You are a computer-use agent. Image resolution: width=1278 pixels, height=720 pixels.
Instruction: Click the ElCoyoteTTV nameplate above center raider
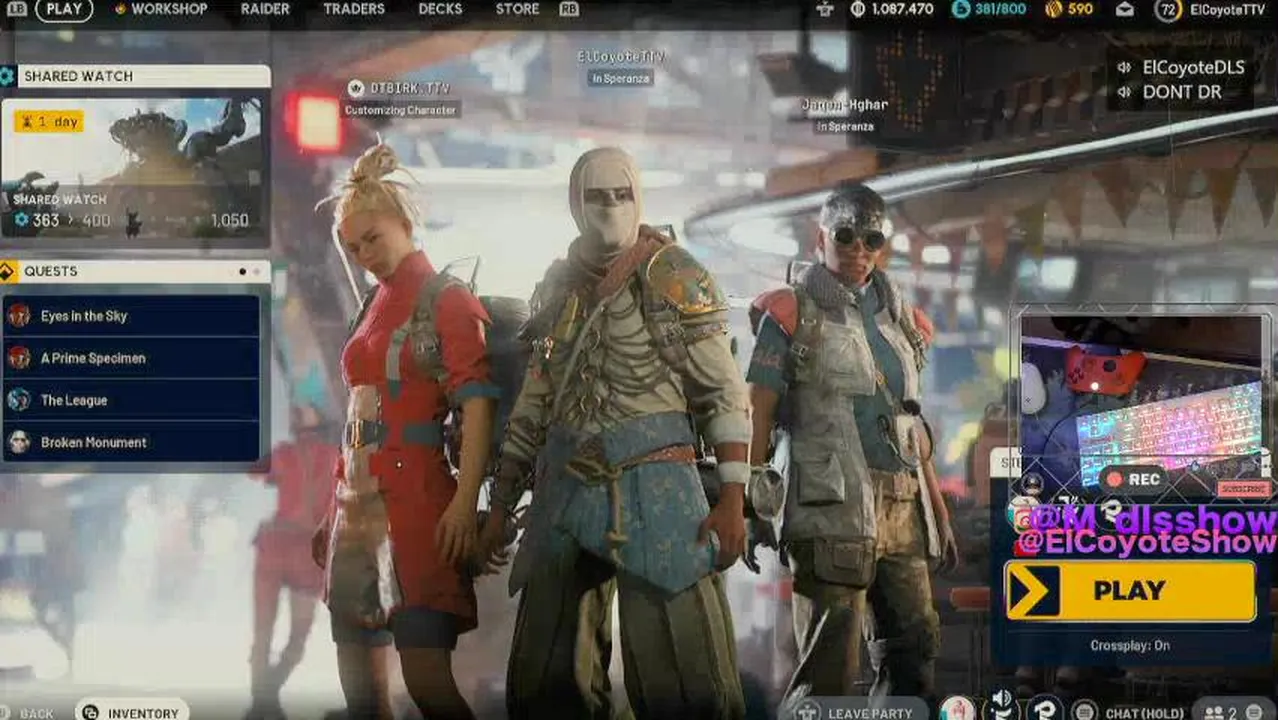click(x=621, y=57)
